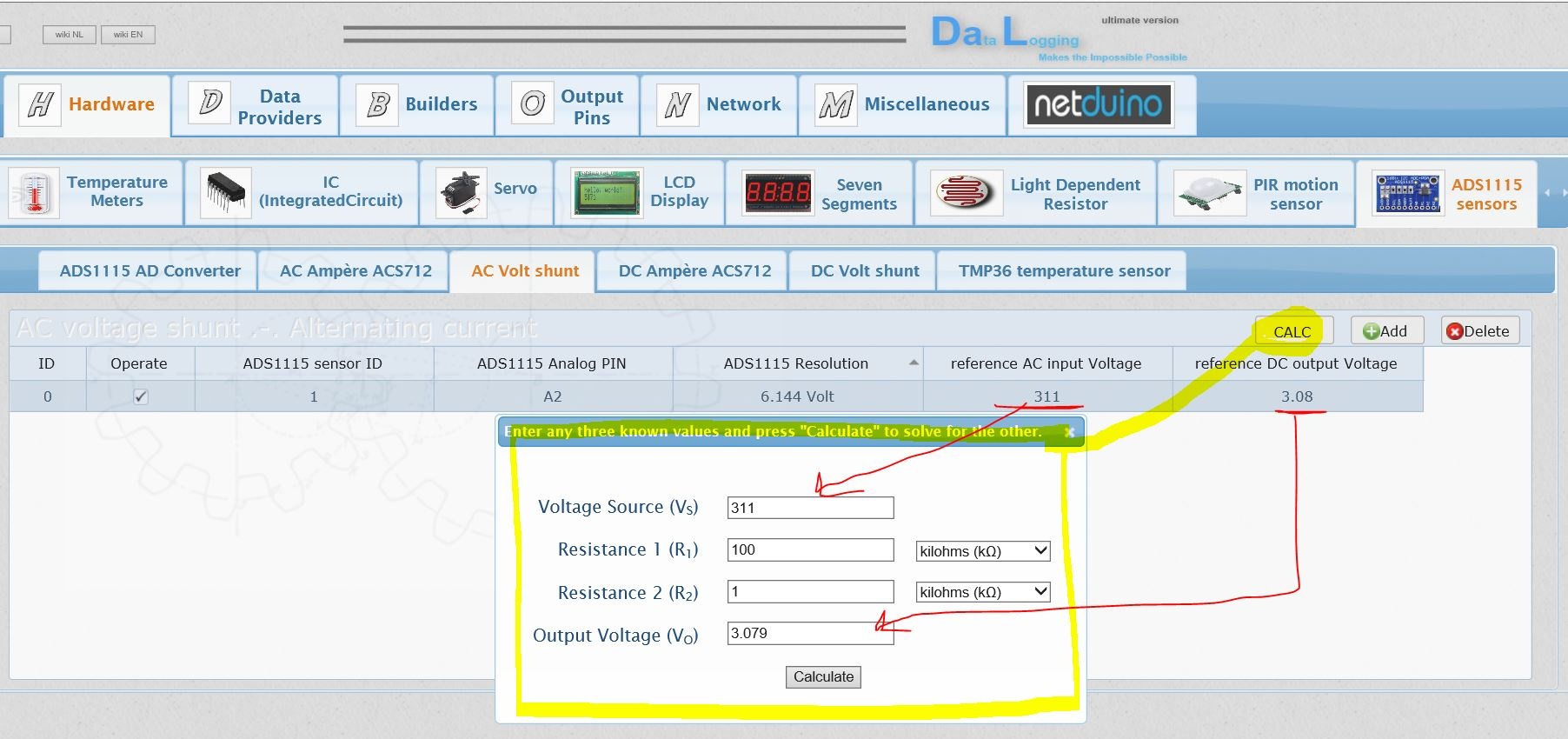Close the voltage divider calculator popup
Viewport: 1568px width, 739px height.
(1070, 432)
